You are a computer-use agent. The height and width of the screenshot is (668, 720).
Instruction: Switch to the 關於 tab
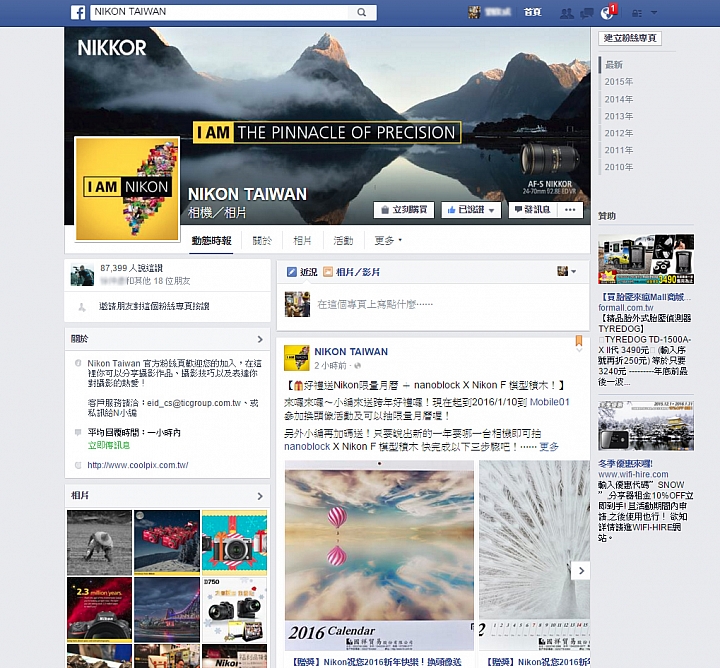tap(262, 241)
